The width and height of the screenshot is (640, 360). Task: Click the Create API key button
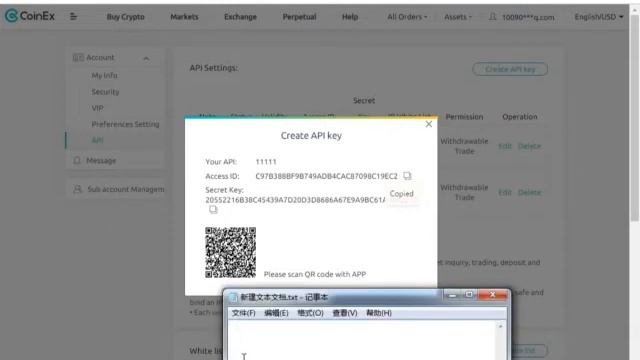(510, 69)
